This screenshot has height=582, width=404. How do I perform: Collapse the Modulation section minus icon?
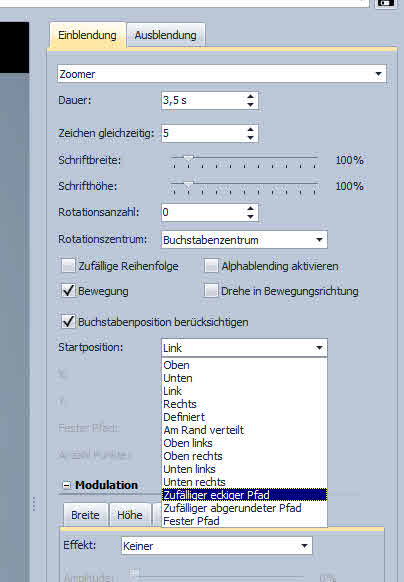(66, 485)
